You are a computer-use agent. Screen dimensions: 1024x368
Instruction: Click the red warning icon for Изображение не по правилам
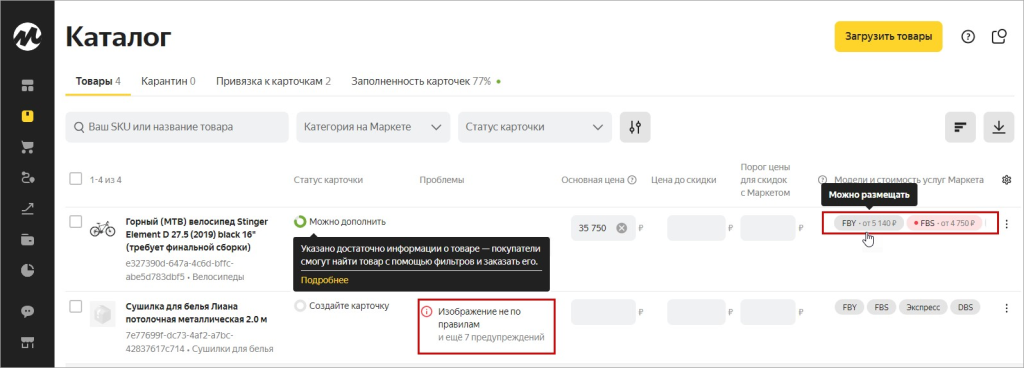pyautogui.click(x=427, y=312)
